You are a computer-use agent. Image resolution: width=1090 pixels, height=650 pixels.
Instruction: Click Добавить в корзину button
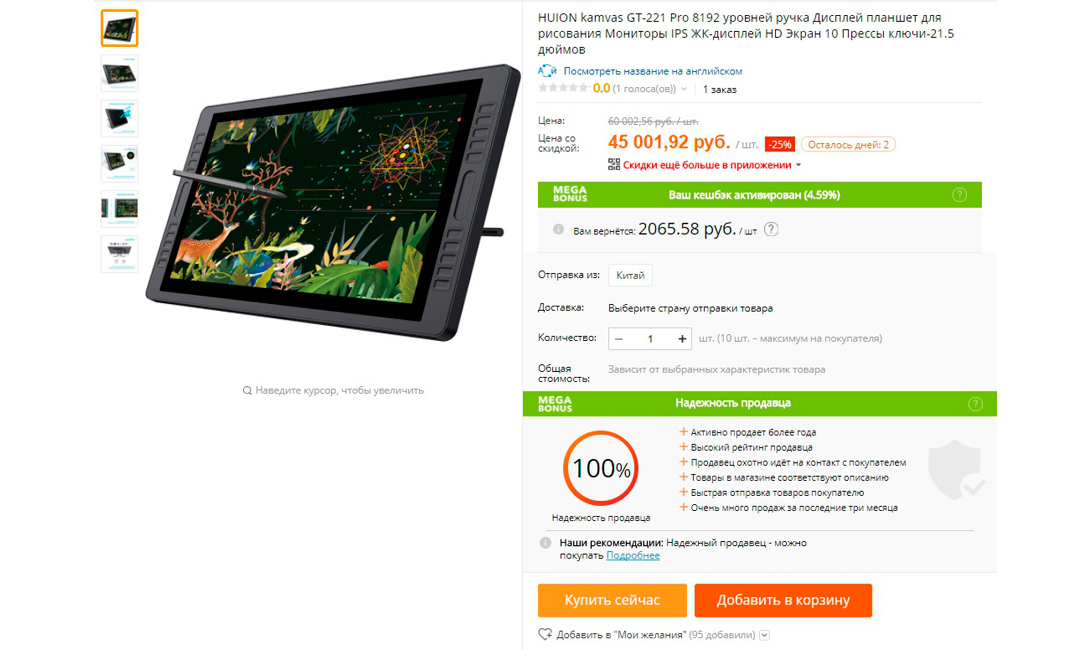(x=783, y=600)
